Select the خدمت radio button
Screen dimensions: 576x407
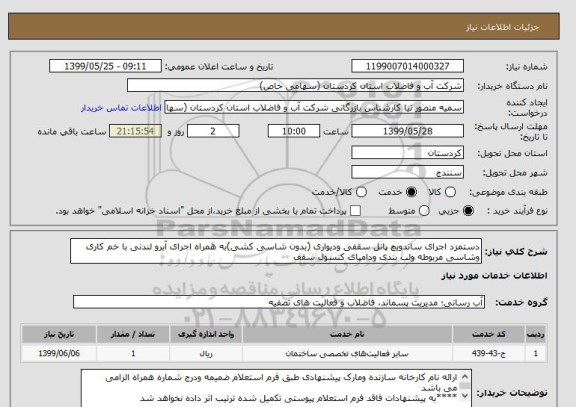[x=411, y=192]
